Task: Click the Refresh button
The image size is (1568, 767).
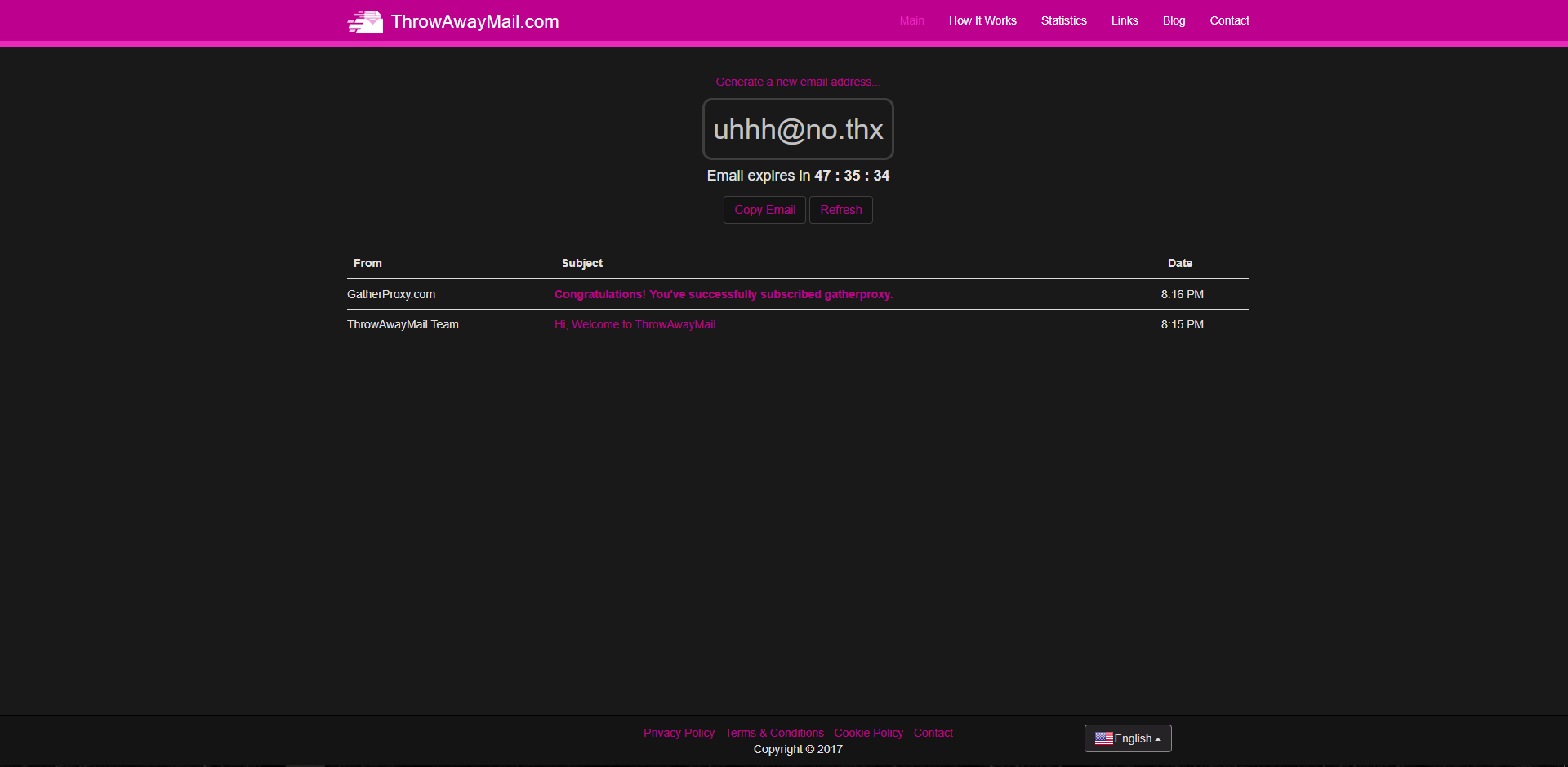Action: click(841, 210)
